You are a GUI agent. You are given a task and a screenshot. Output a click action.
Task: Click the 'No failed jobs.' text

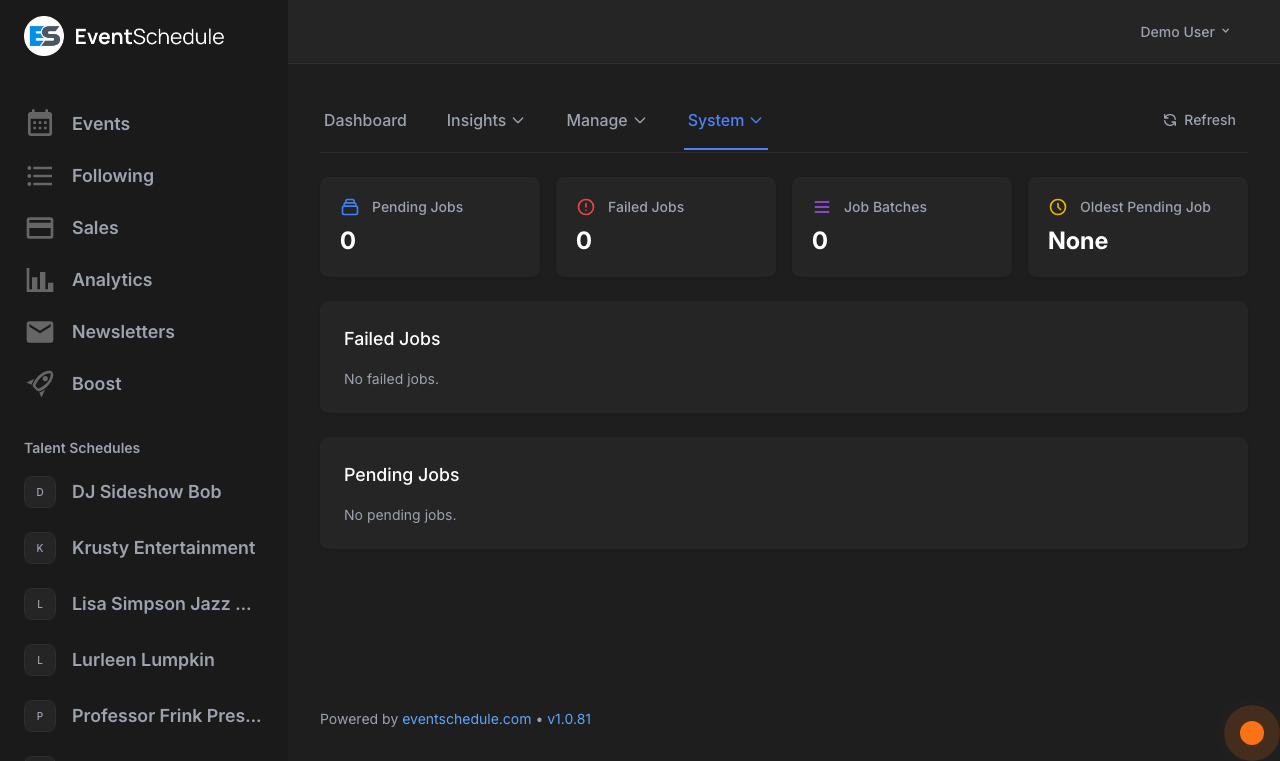(391, 379)
